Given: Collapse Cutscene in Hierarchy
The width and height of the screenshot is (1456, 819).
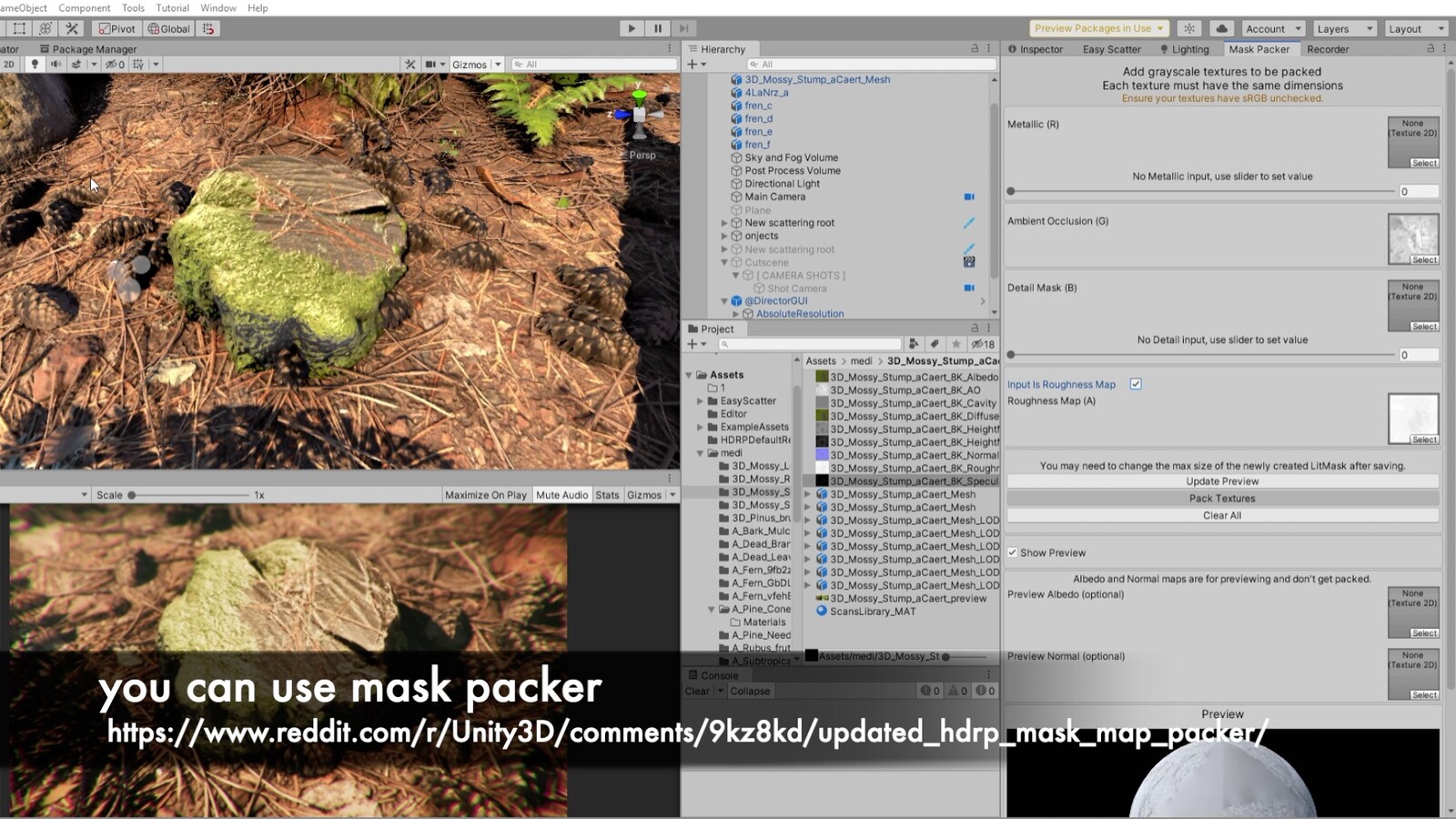Looking at the screenshot, I should click(x=724, y=262).
